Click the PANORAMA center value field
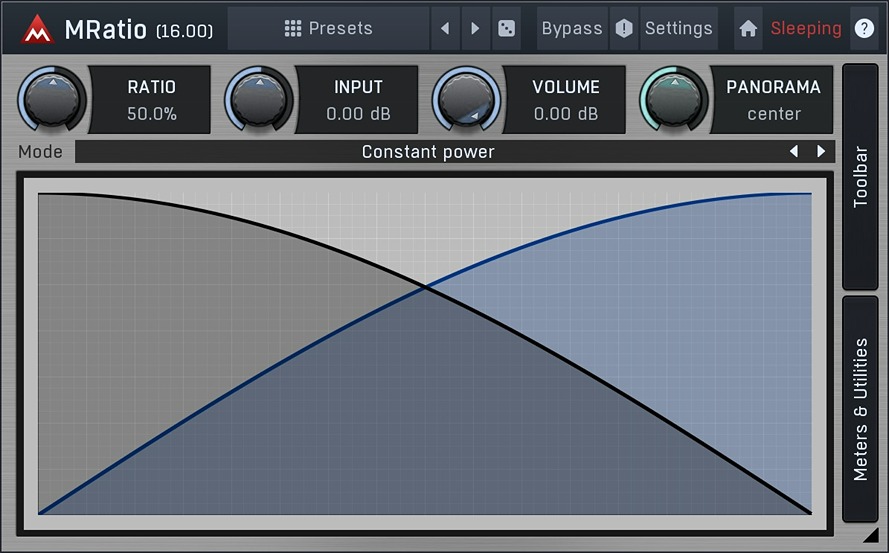Screen dimensions: 889x553 [773, 100]
